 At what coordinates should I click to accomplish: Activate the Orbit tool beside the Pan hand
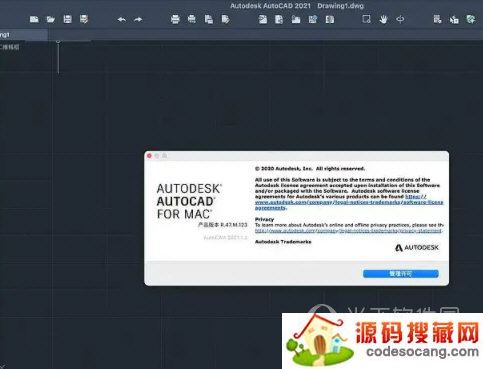(x=400, y=20)
